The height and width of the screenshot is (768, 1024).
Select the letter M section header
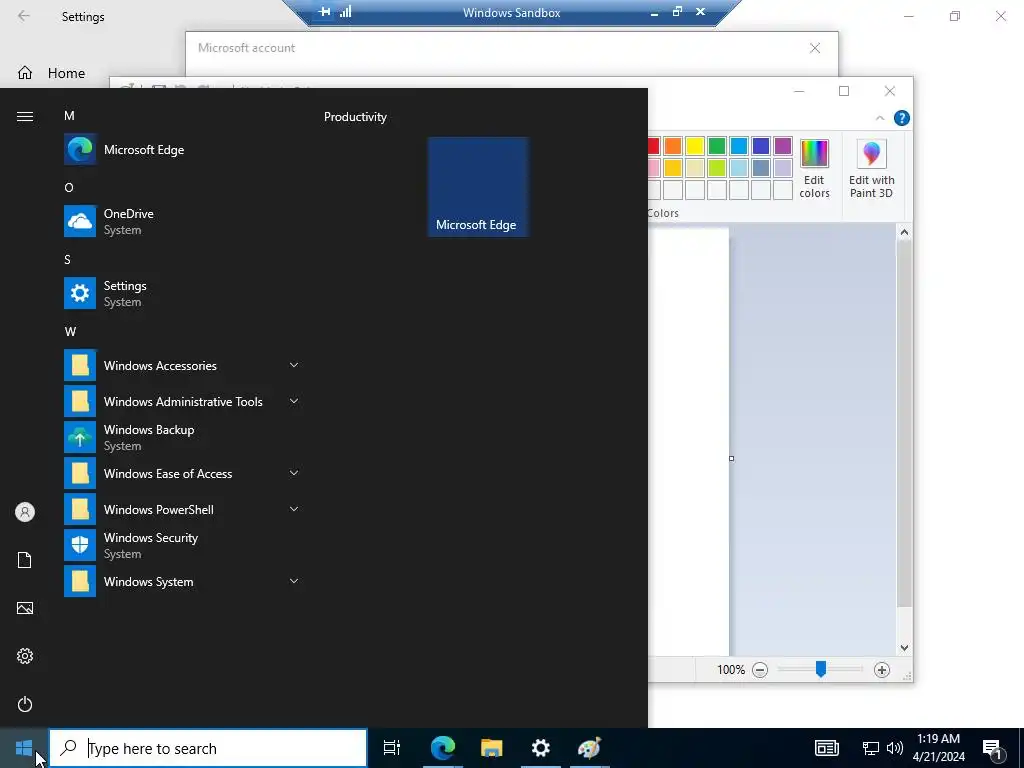point(69,116)
